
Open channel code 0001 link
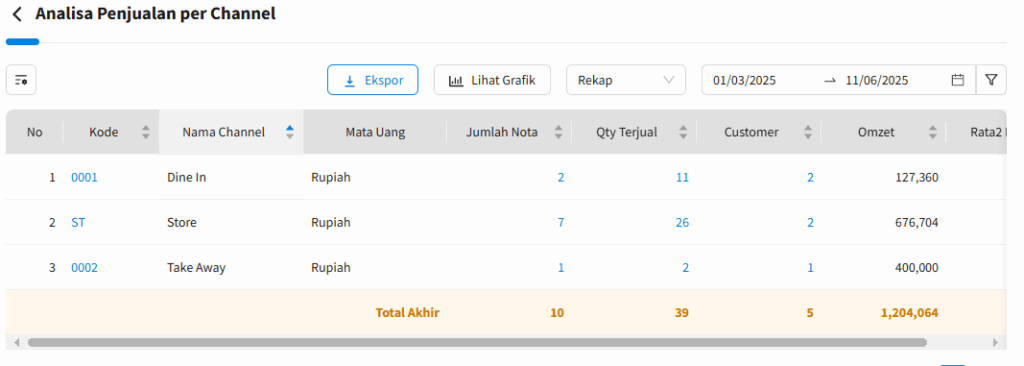coord(84,177)
